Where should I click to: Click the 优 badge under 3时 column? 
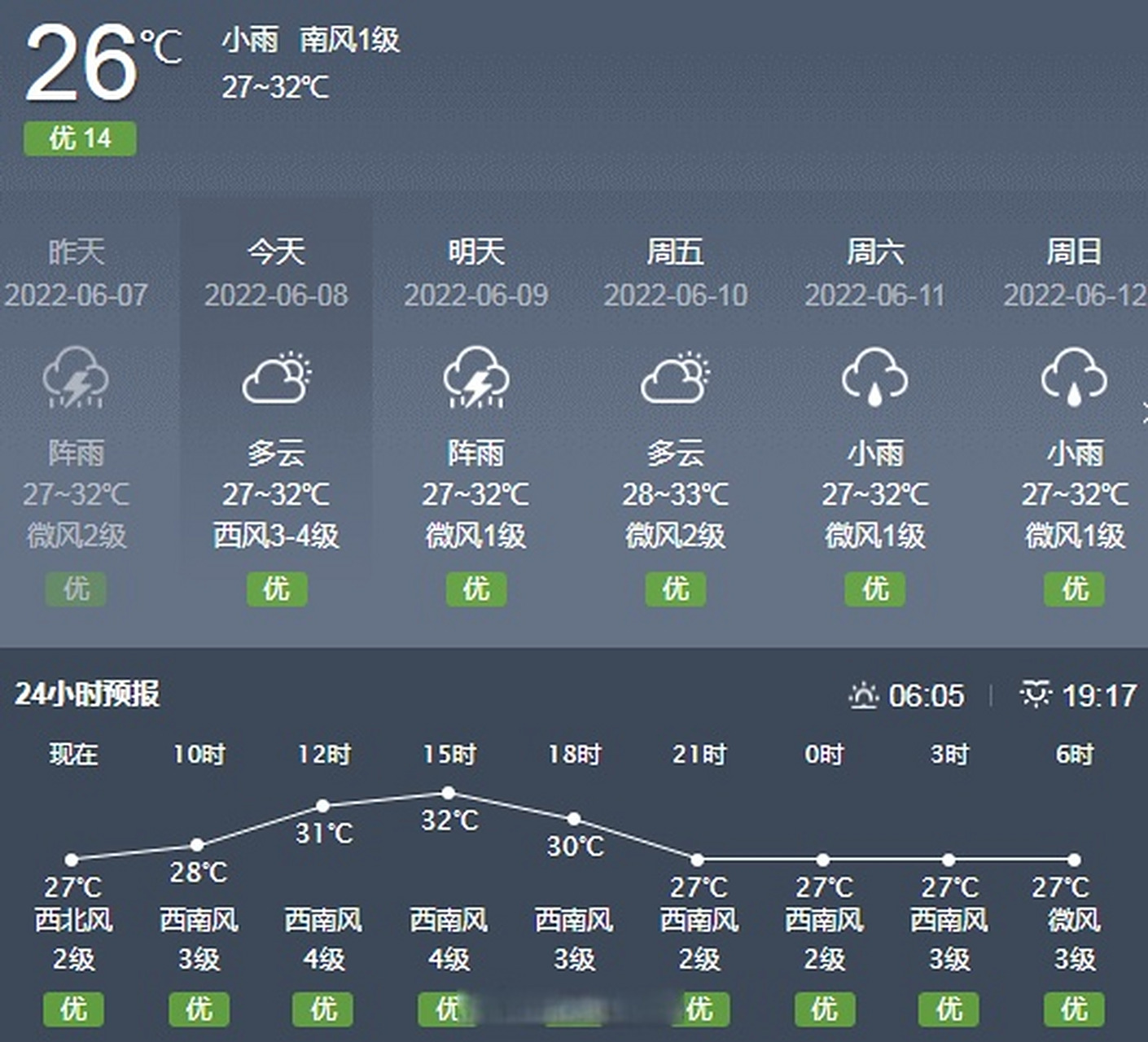point(949,1009)
